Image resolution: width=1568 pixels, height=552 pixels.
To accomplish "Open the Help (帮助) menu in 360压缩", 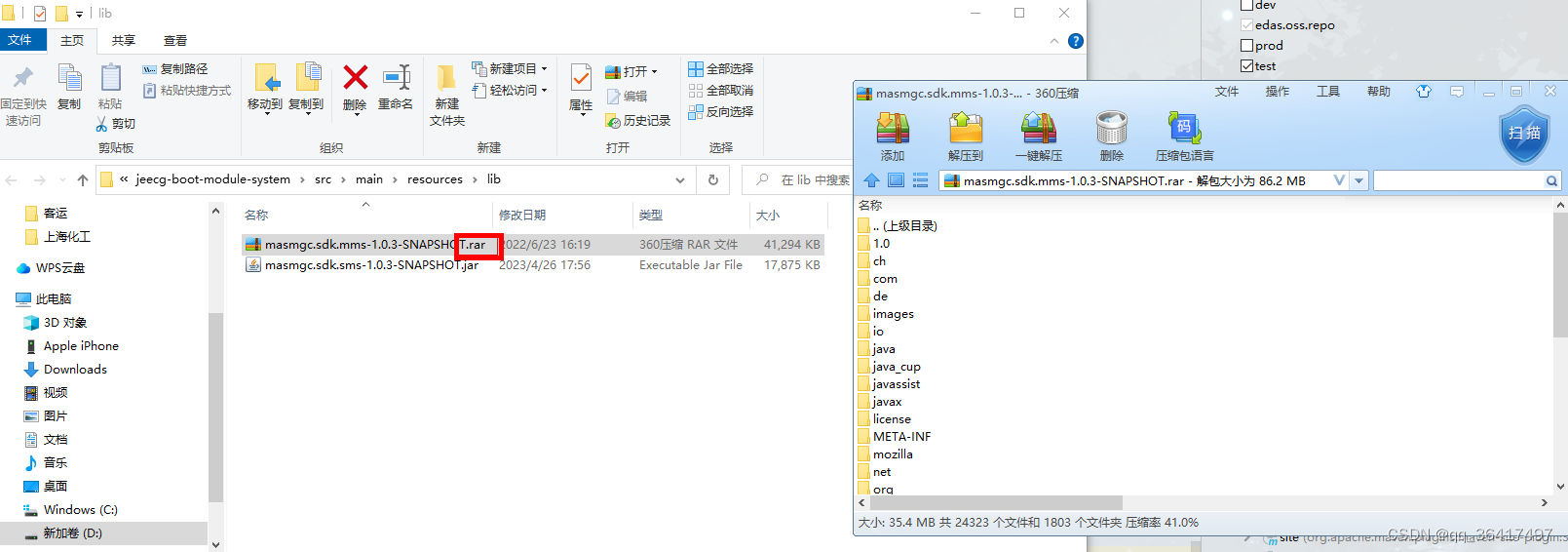I will [x=1379, y=92].
